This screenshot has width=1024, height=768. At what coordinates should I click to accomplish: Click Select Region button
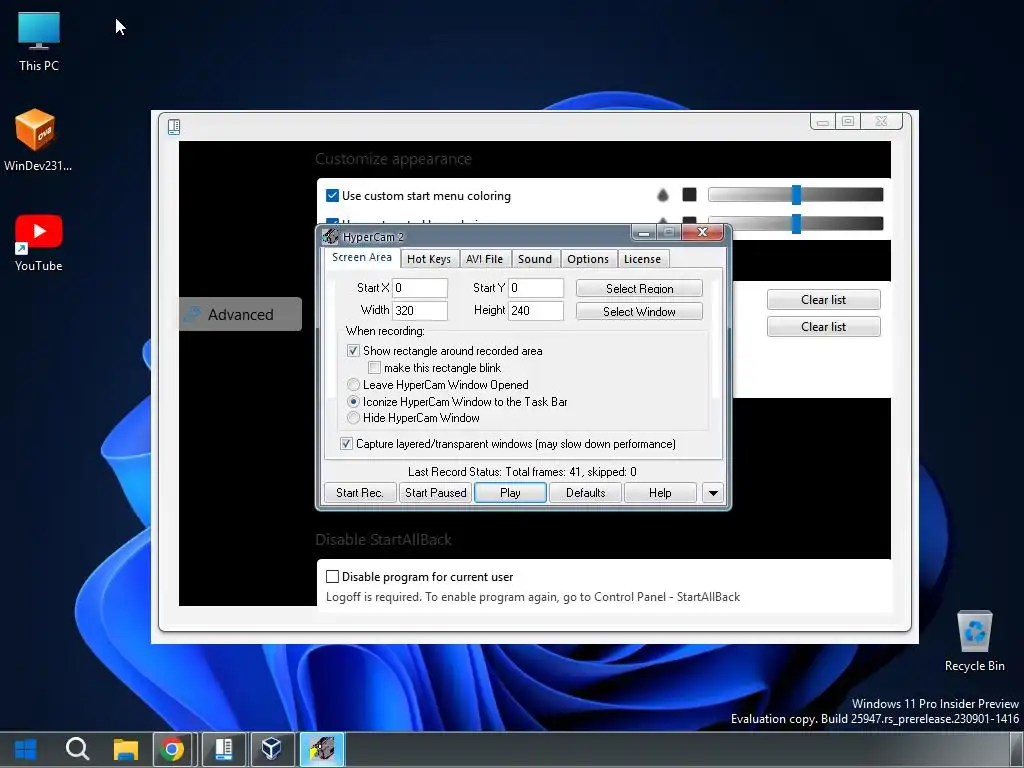point(639,289)
